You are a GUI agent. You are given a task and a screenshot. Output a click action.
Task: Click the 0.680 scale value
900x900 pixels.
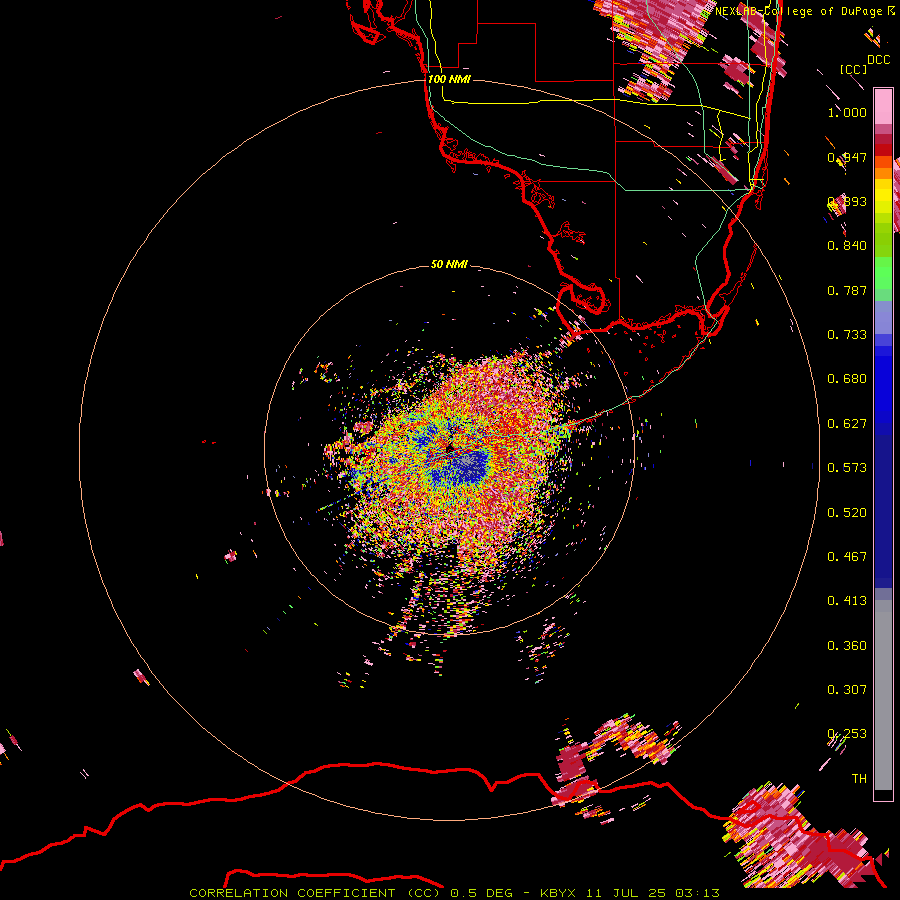click(x=847, y=379)
